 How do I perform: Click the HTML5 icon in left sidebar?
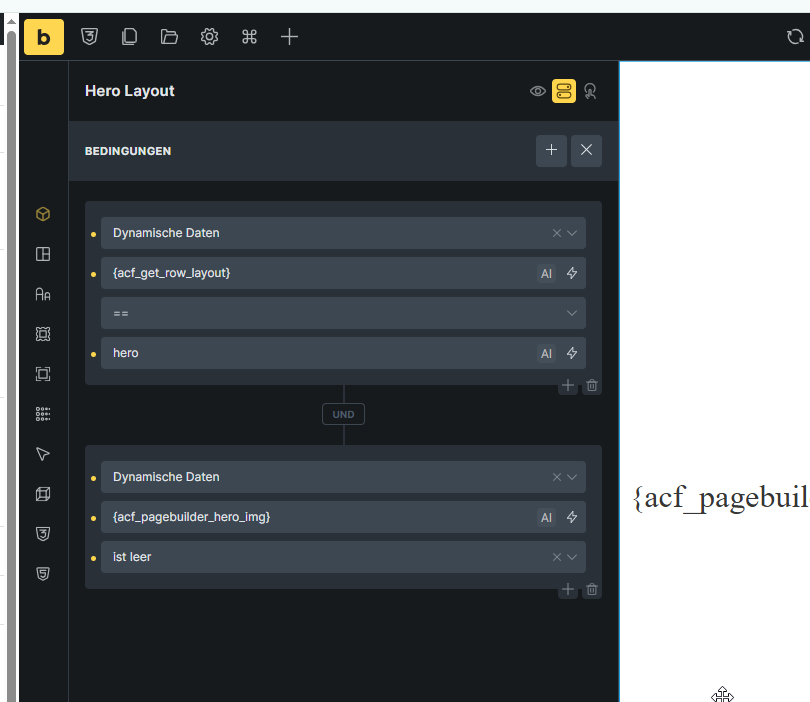(43, 574)
